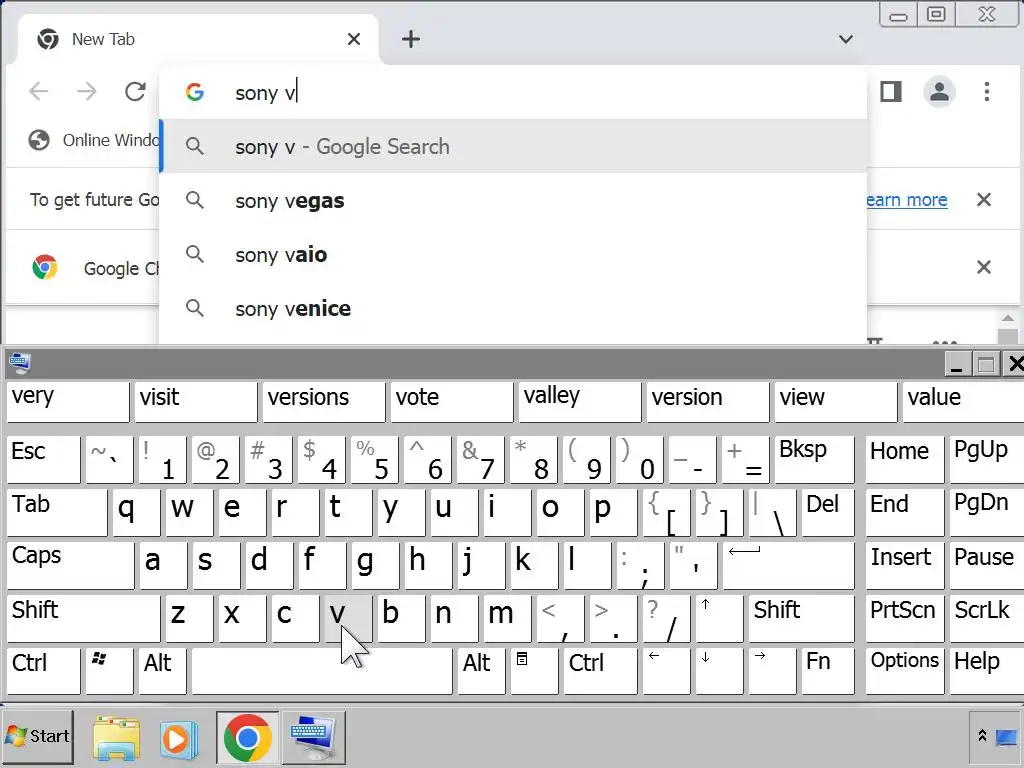Select 'sony v - Google Search' suggestion

coord(513,146)
